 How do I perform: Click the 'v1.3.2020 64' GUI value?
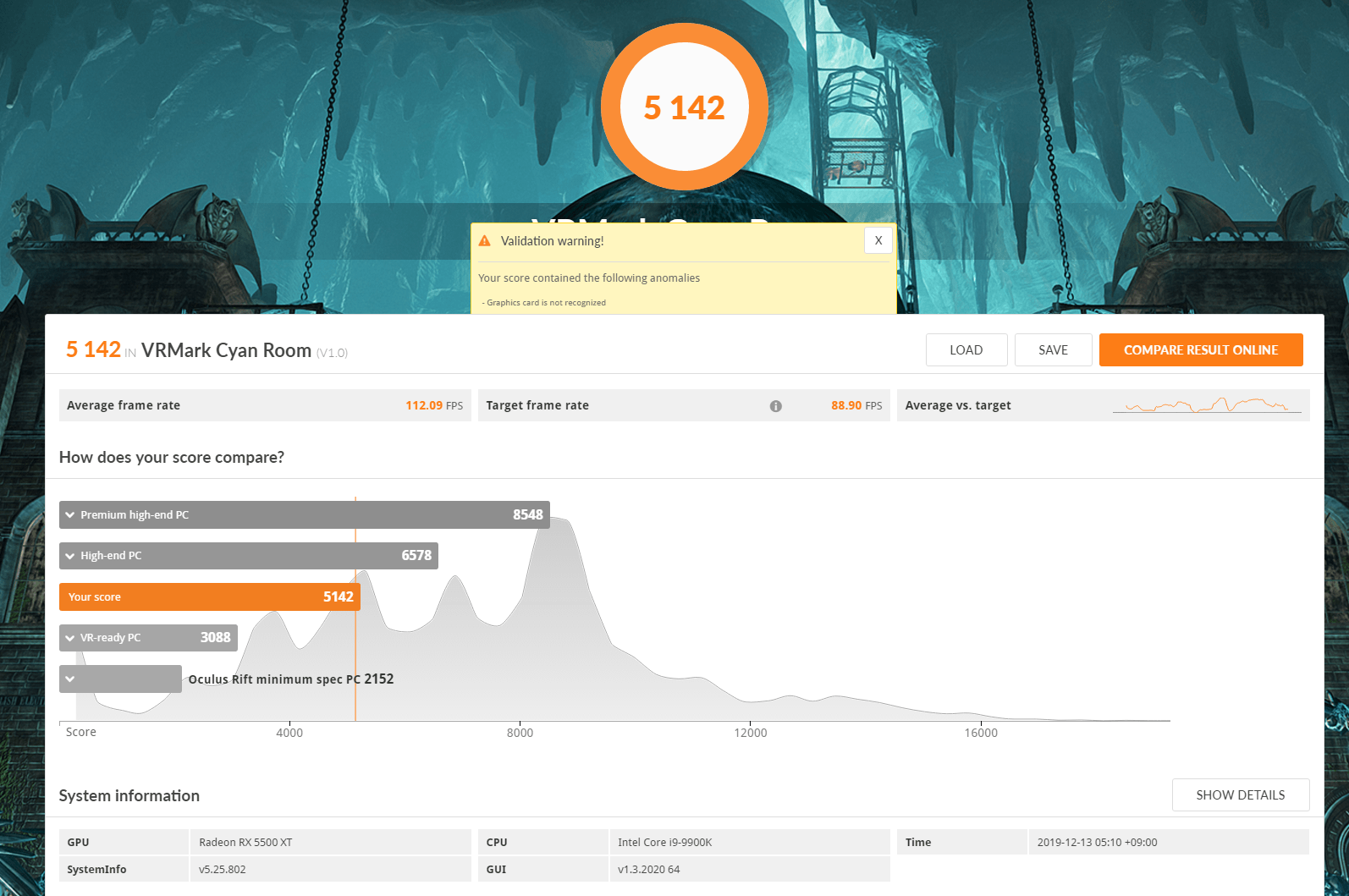point(649,869)
